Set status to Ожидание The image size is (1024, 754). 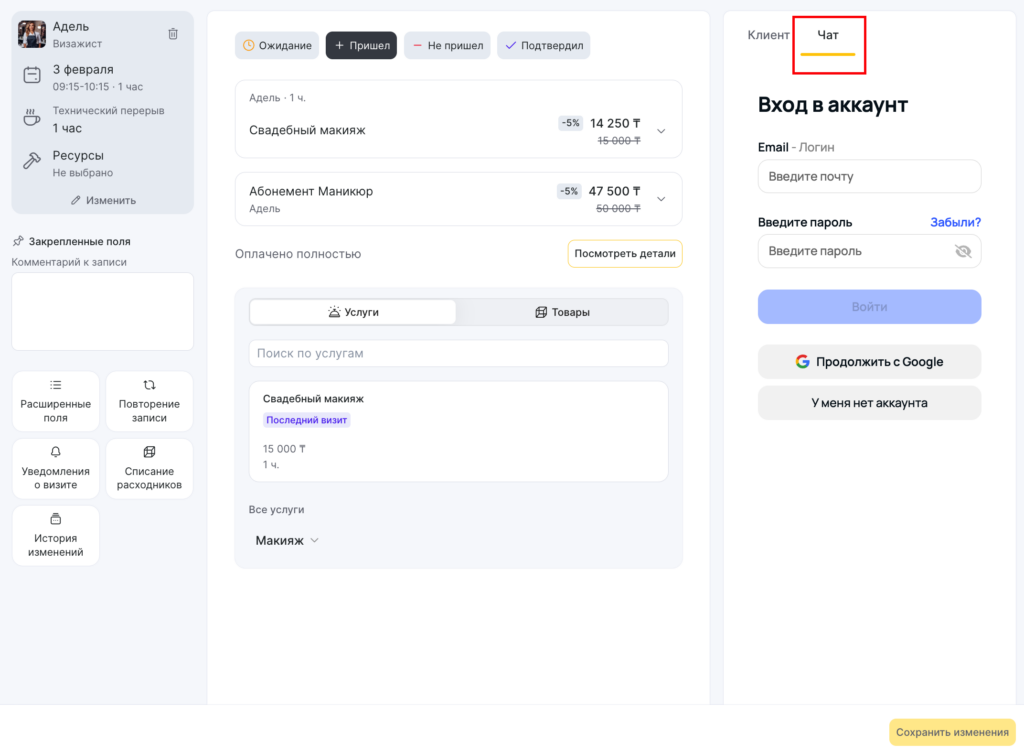coord(278,46)
